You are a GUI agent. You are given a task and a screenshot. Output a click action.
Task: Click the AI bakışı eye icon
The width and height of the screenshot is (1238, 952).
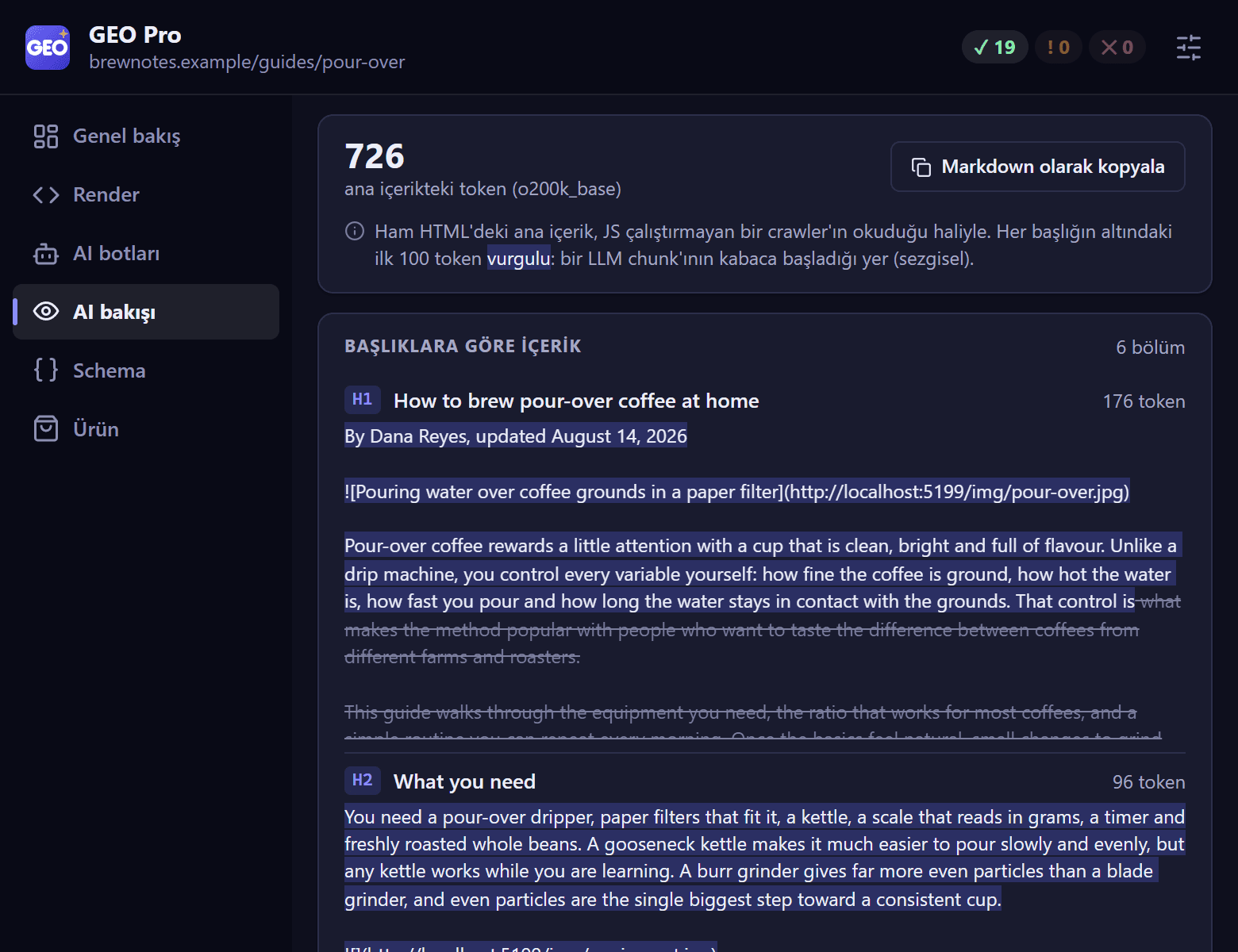(x=46, y=312)
